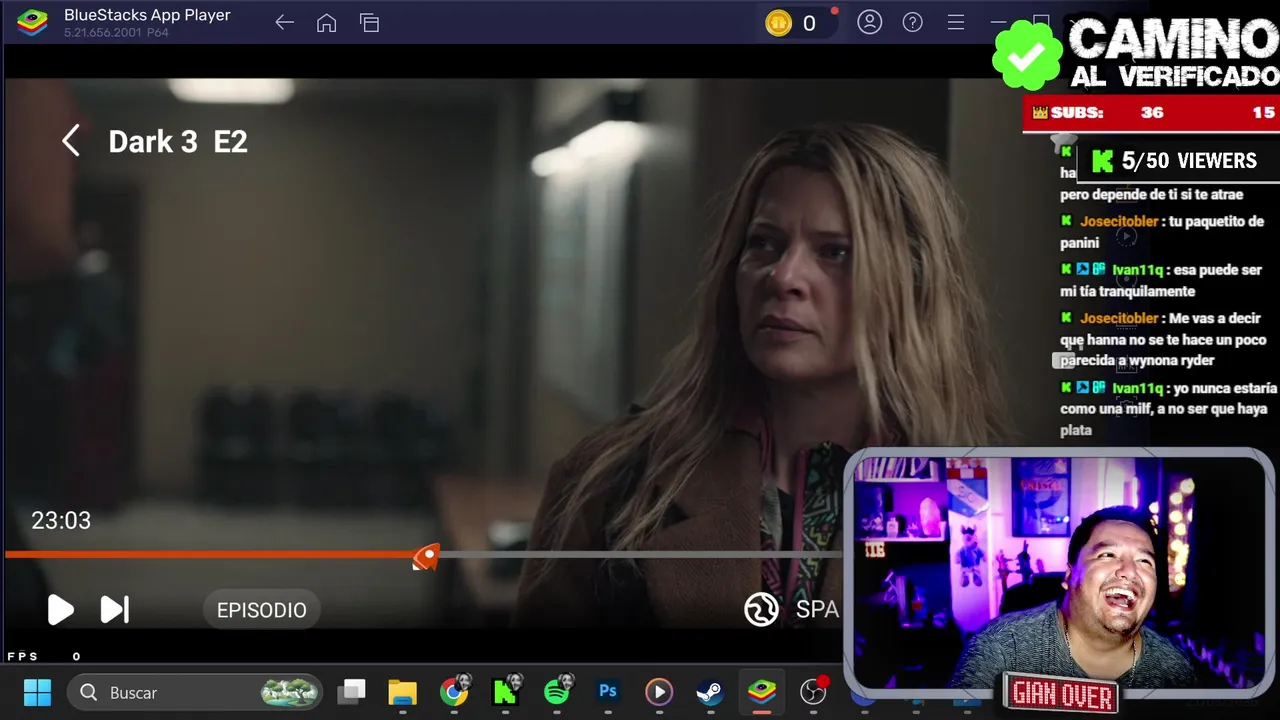Switch to Google Chrome in taskbar
Screen dimensions: 1280x720
point(454,692)
